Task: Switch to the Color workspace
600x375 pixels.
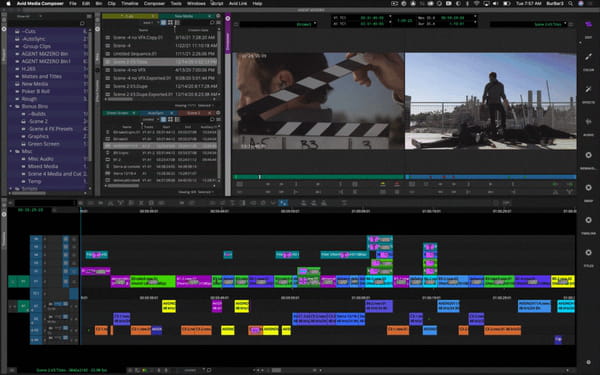Action: tap(589, 57)
